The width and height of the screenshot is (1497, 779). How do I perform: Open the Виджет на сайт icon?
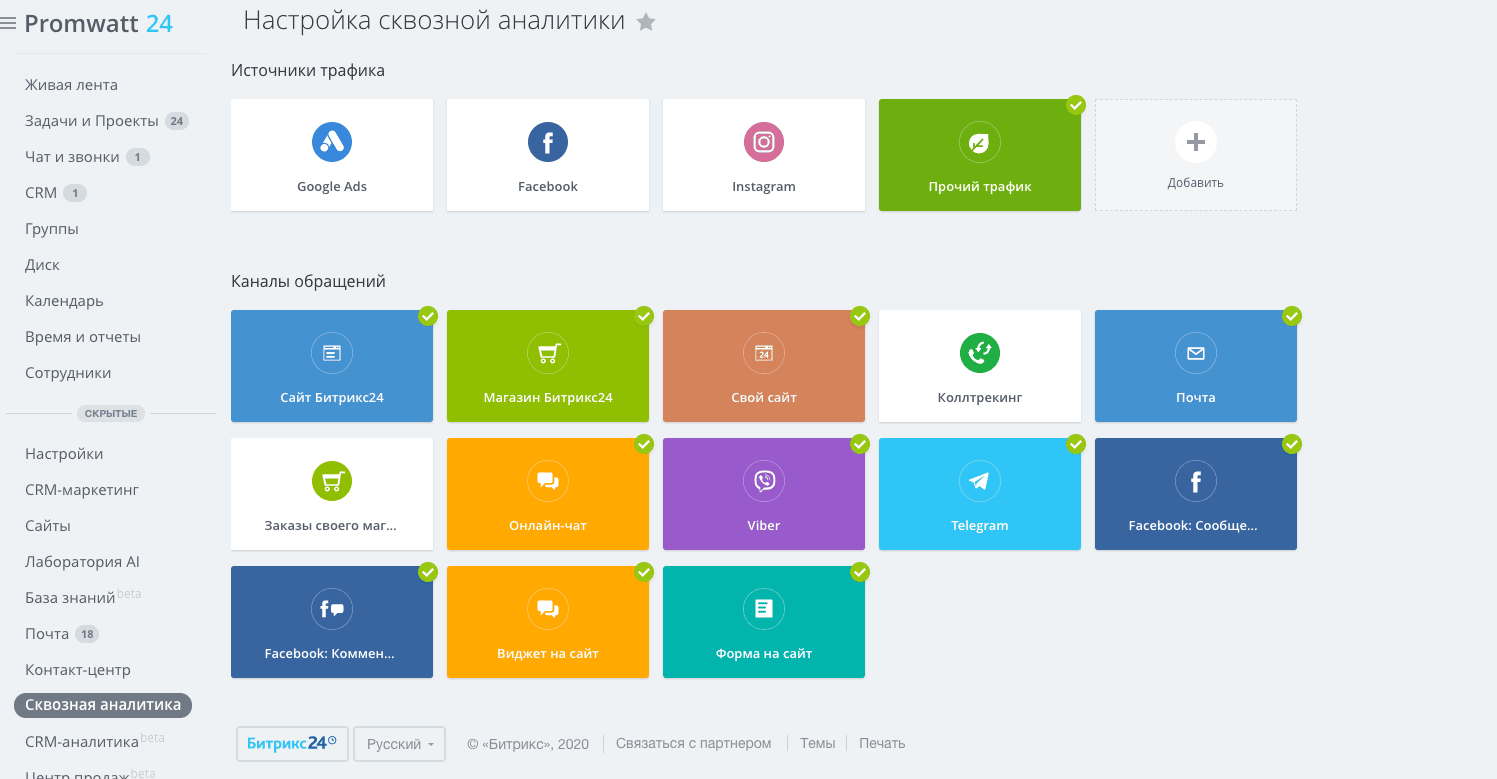coord(548,609)
